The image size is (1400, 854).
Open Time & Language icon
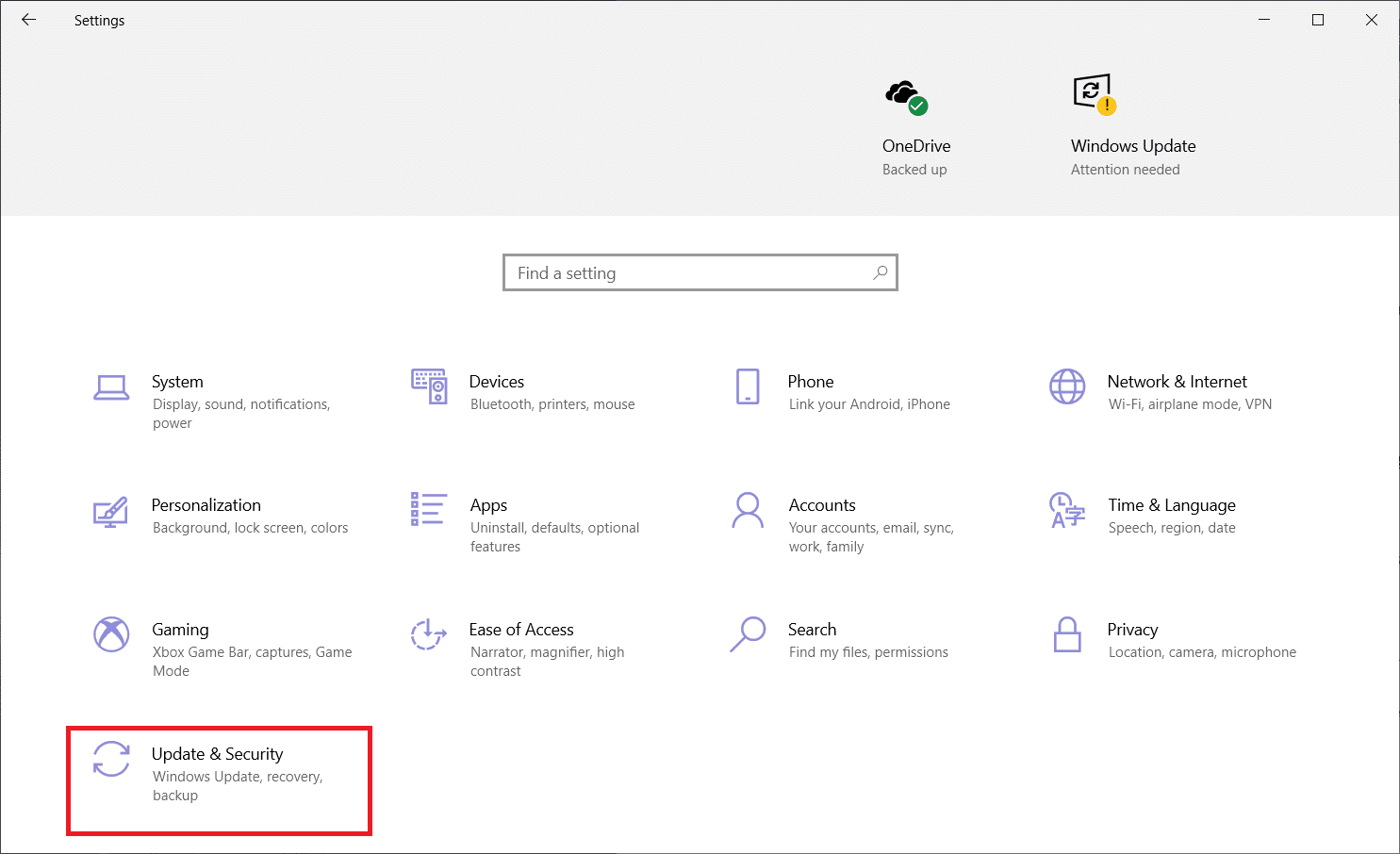pyautogui.click(x=1067, y=510)
